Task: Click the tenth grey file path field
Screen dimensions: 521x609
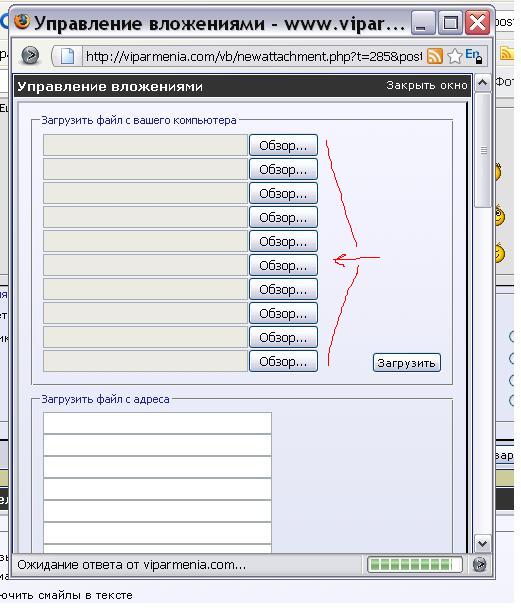Action: click(145, 362)
